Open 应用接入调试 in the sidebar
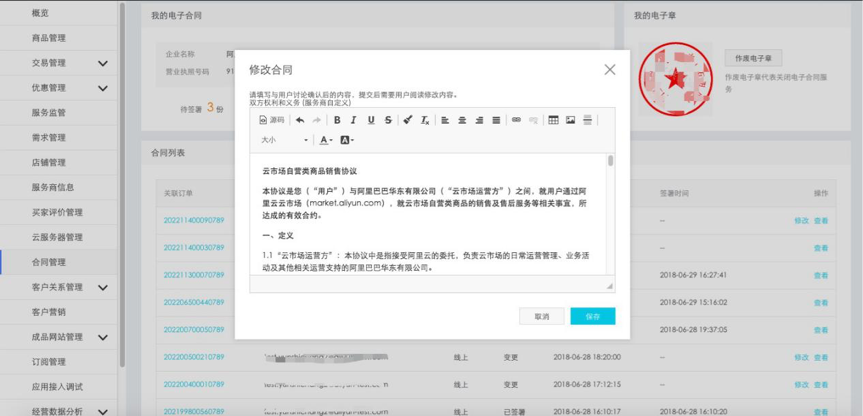The image size is (863, 416). 57,386
